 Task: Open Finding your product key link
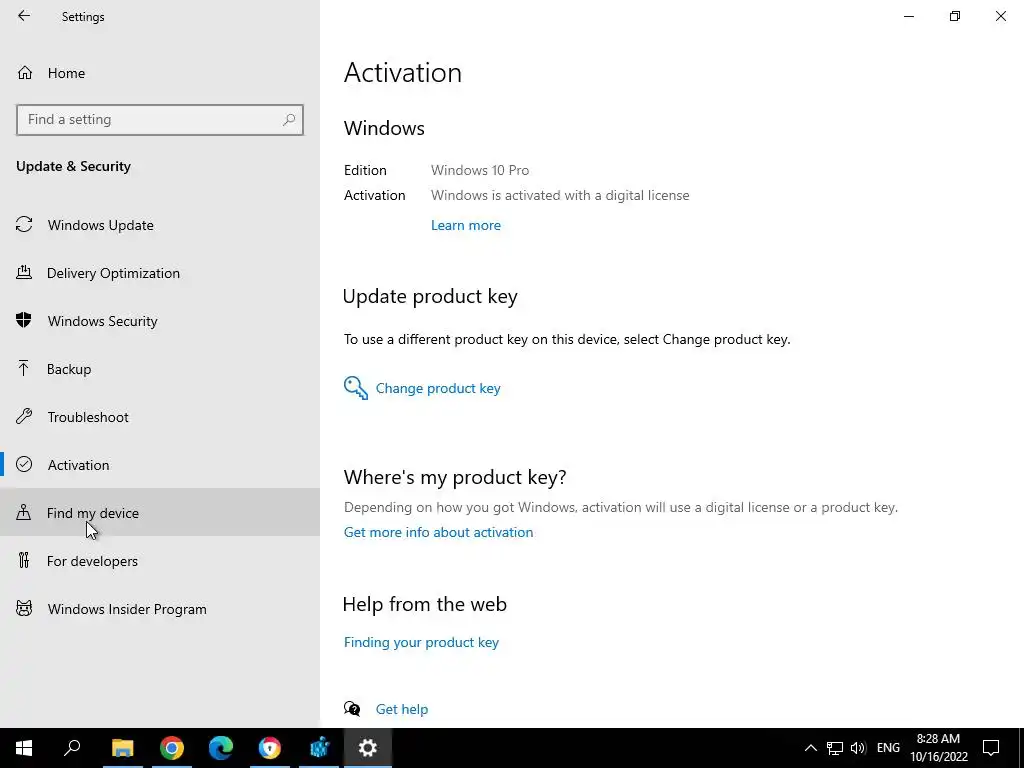pyautogui.click(x=421, y=643)
